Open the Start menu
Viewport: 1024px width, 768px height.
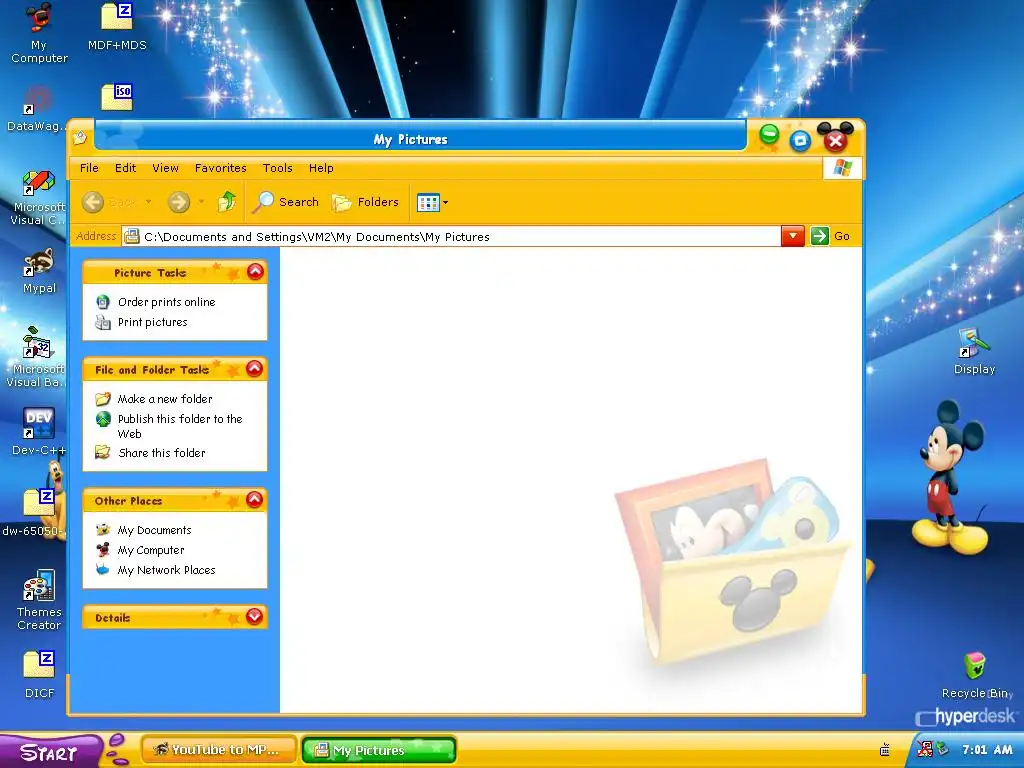(x=50, y=752)
